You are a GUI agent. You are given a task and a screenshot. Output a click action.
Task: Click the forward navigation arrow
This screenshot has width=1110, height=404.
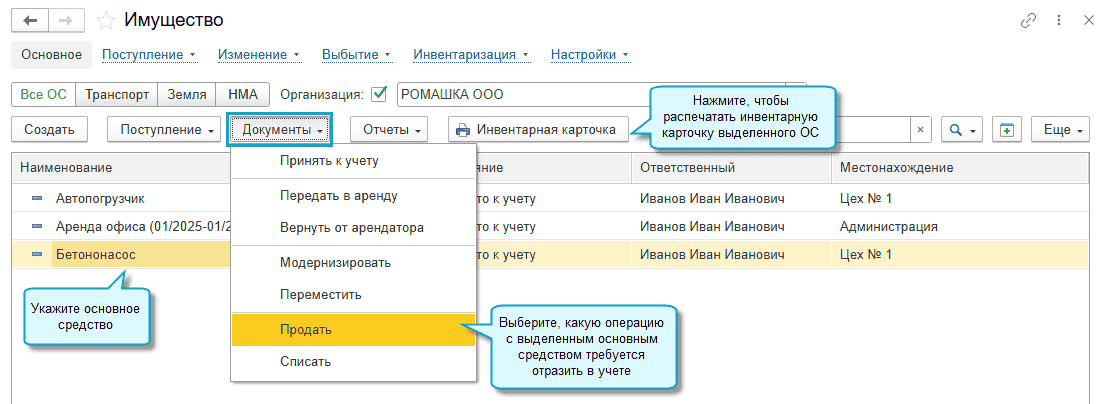65,21
